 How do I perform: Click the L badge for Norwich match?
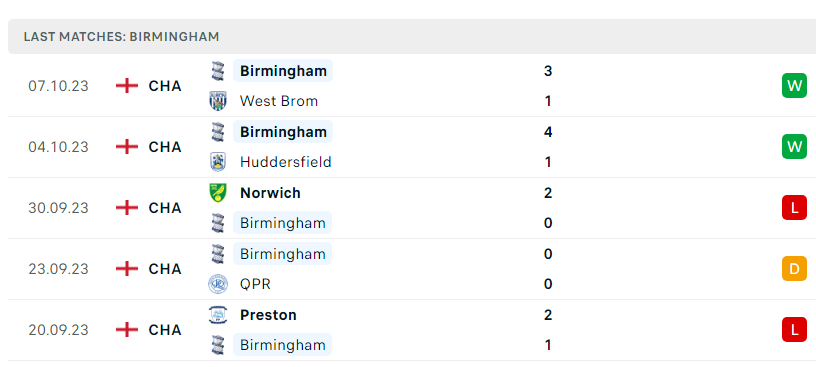point(794,208)
